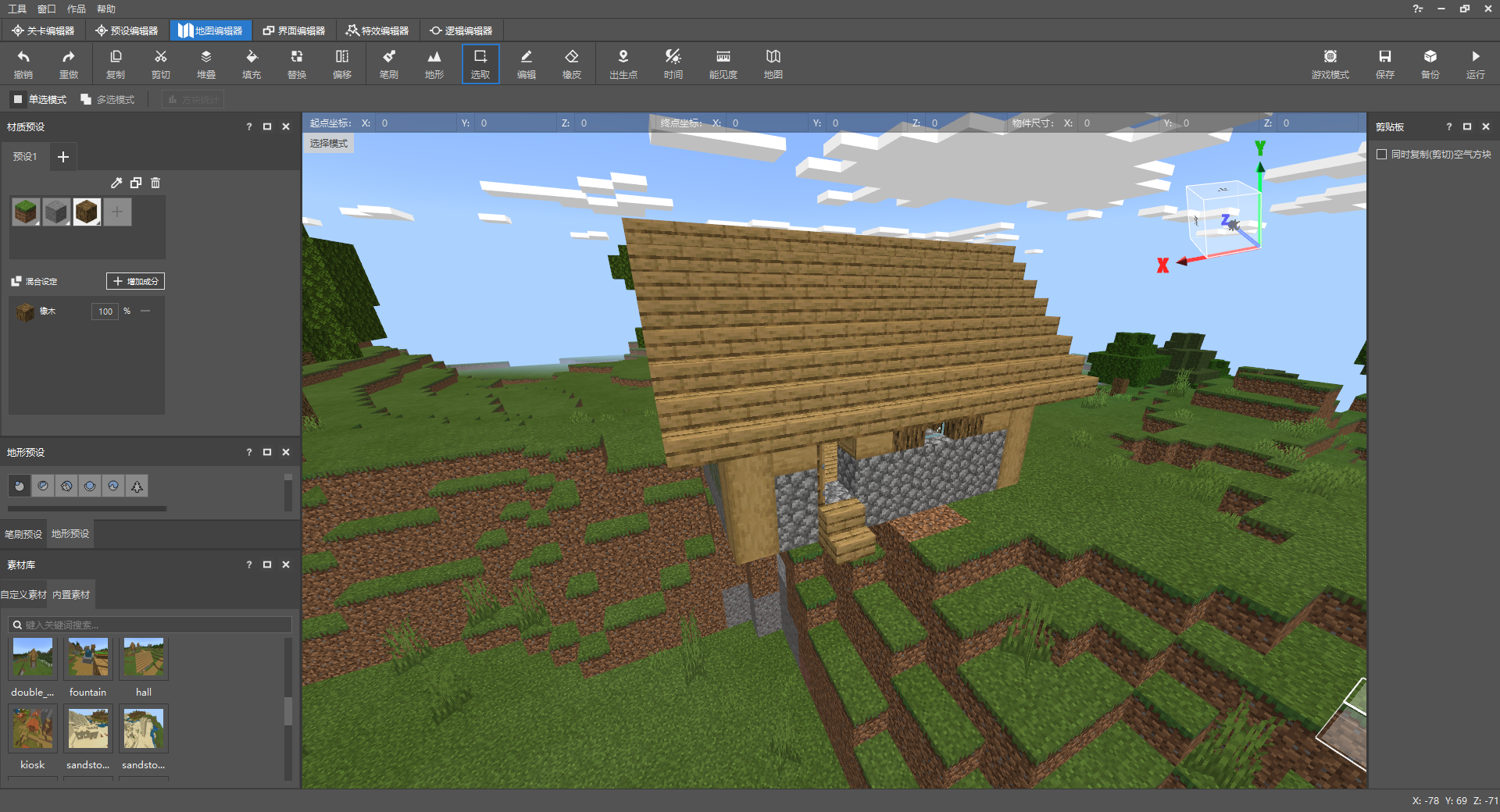
Task: Remove the 橡木 component with minus
Action: [x=145, y=311]
